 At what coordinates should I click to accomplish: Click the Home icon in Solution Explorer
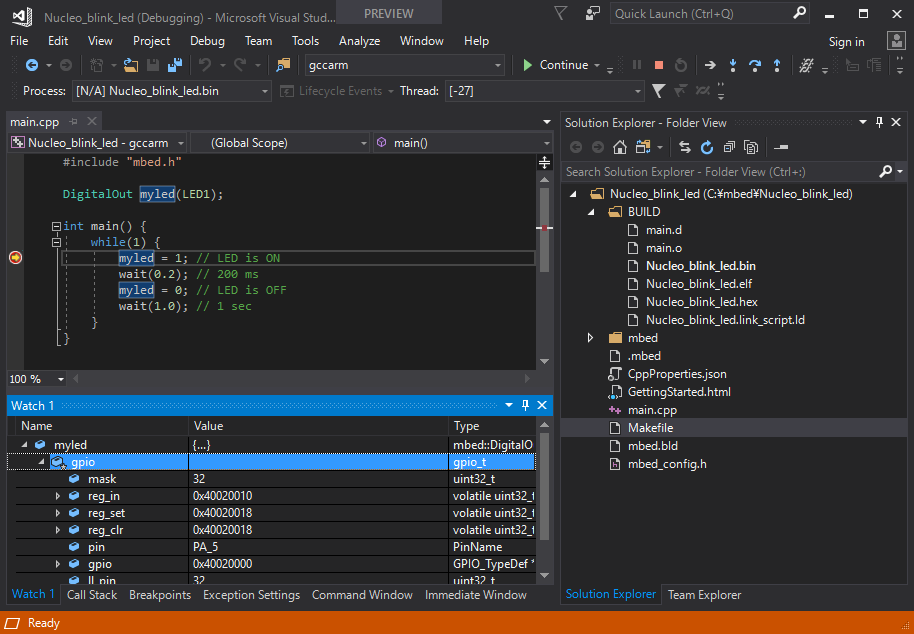tap(620, 147)
